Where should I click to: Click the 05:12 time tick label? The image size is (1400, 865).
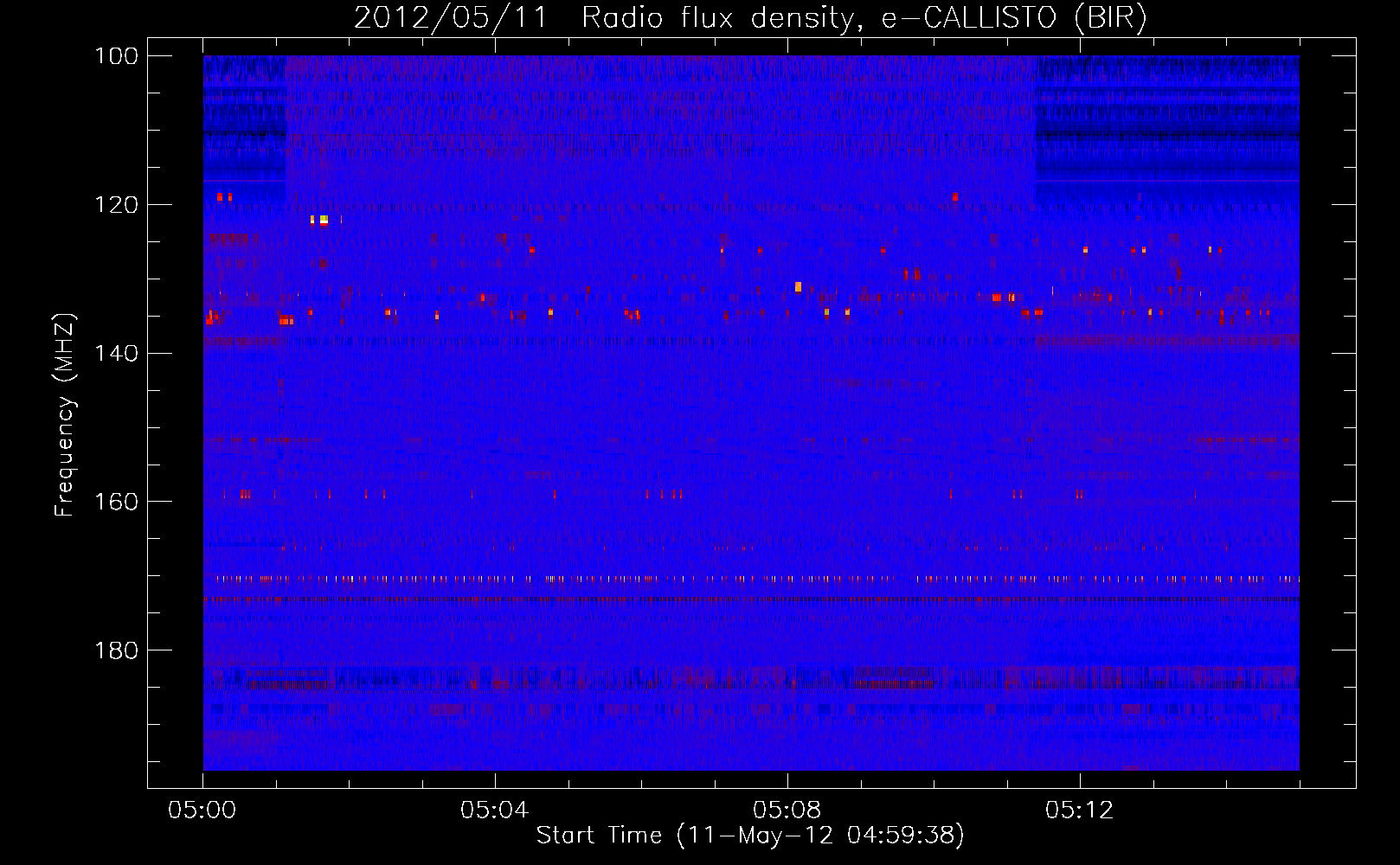click(1080, 811)
